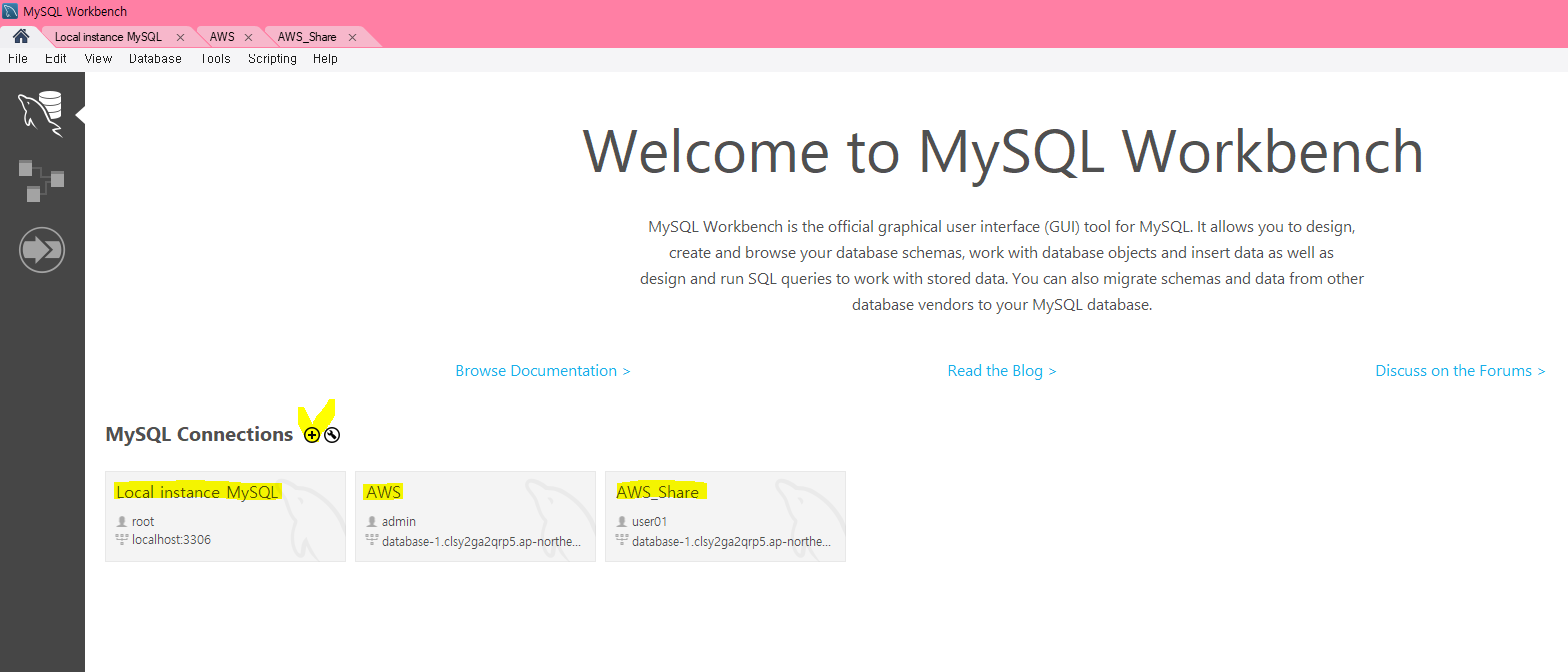Viewport: 1568px width, 672px height.
Task: Click the Welcome to MySQL Workbench heading
Action: coord(1003,152)
